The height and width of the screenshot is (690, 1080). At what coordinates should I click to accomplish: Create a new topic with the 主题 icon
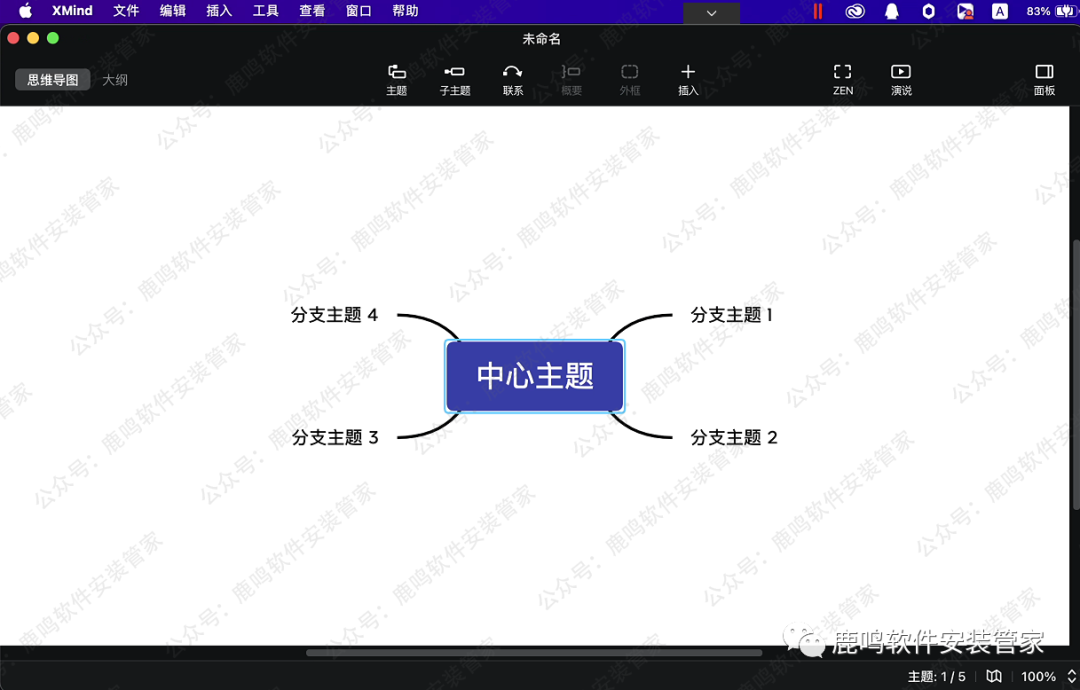coord(397,79)
